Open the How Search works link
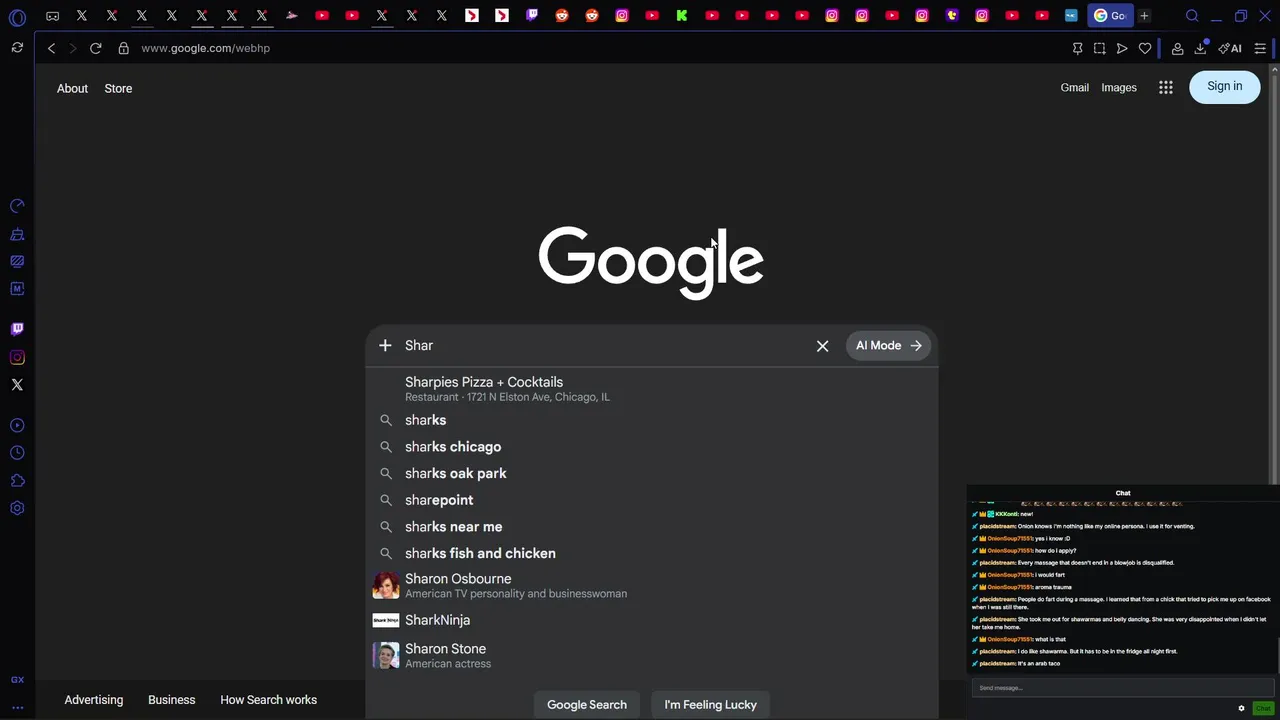This screenshot has width=1280, height=720. click(x=269, y=700)
